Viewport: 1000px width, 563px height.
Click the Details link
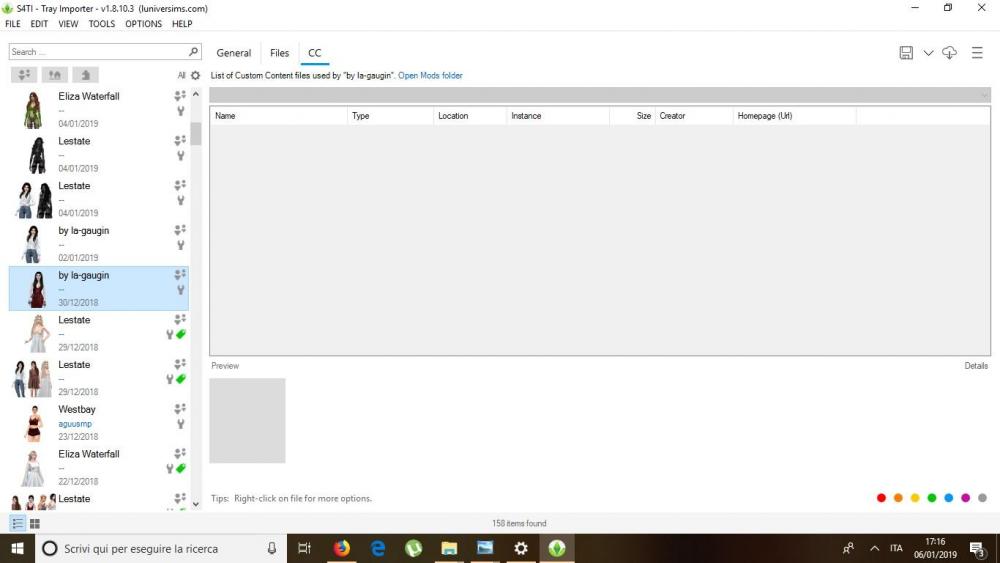[x=976, y=366]
